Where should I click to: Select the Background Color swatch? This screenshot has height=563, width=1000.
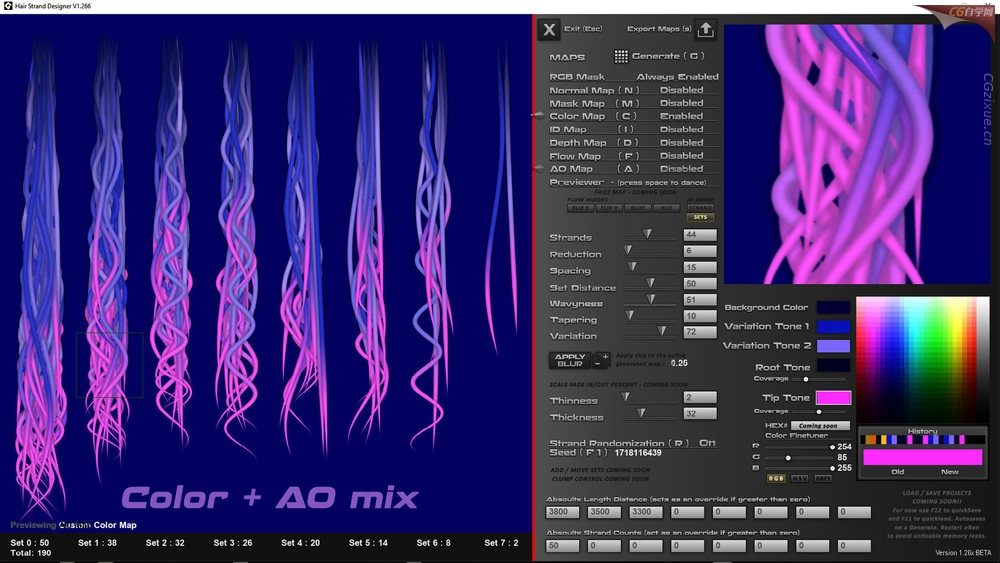(x=833, y=308)
